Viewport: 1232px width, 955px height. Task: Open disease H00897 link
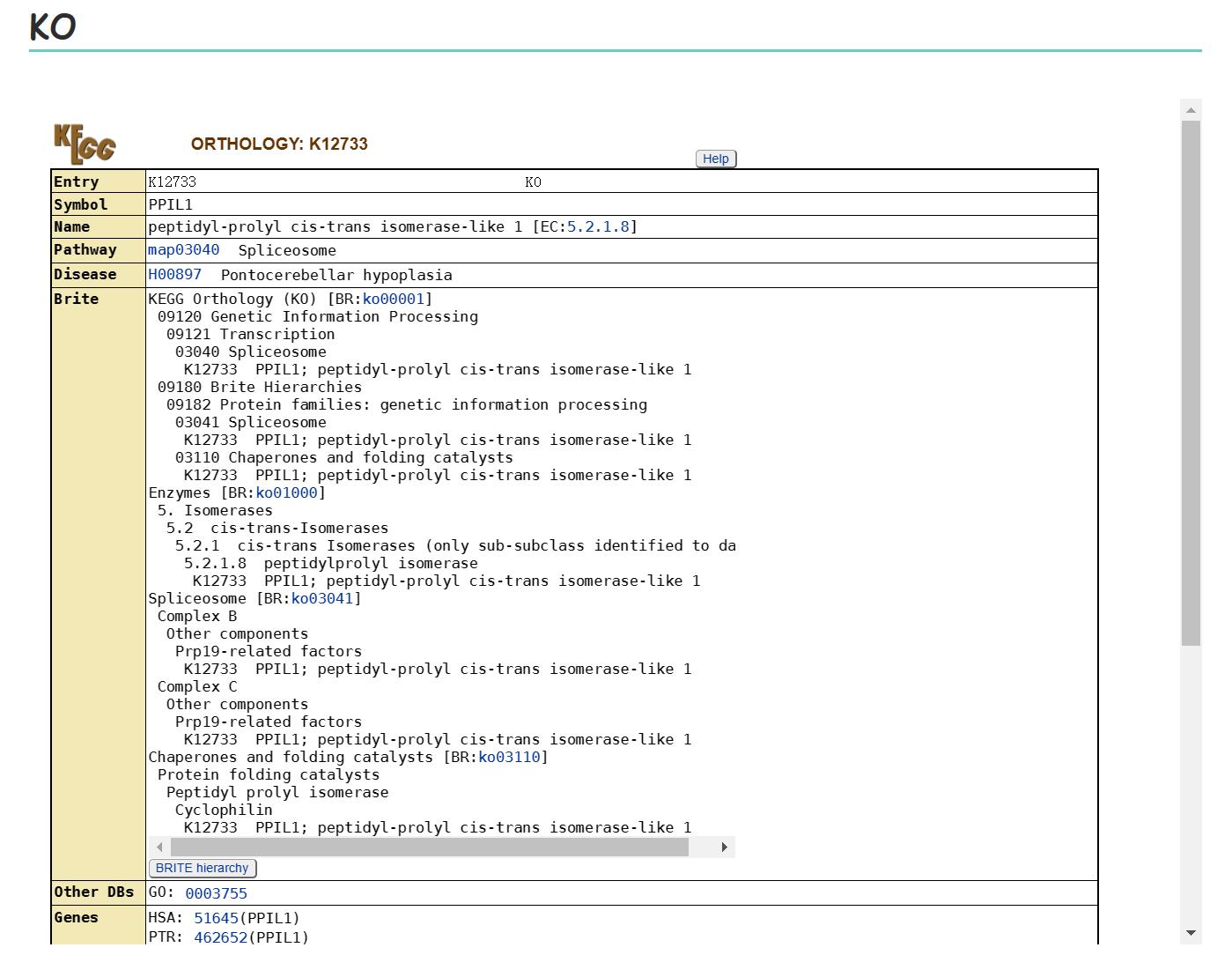pos(174,274)
